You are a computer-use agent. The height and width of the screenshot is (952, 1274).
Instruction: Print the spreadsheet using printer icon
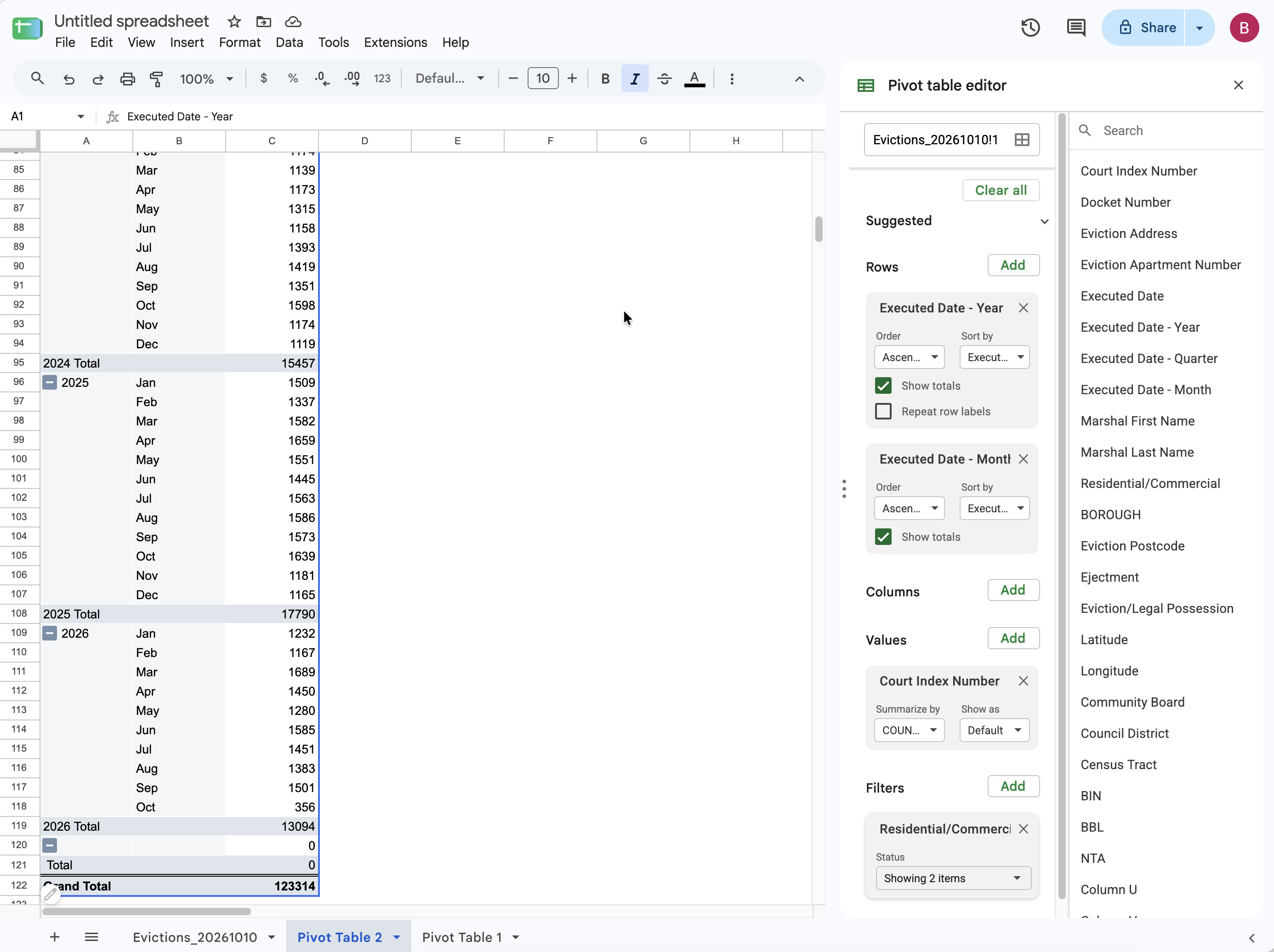127,79
